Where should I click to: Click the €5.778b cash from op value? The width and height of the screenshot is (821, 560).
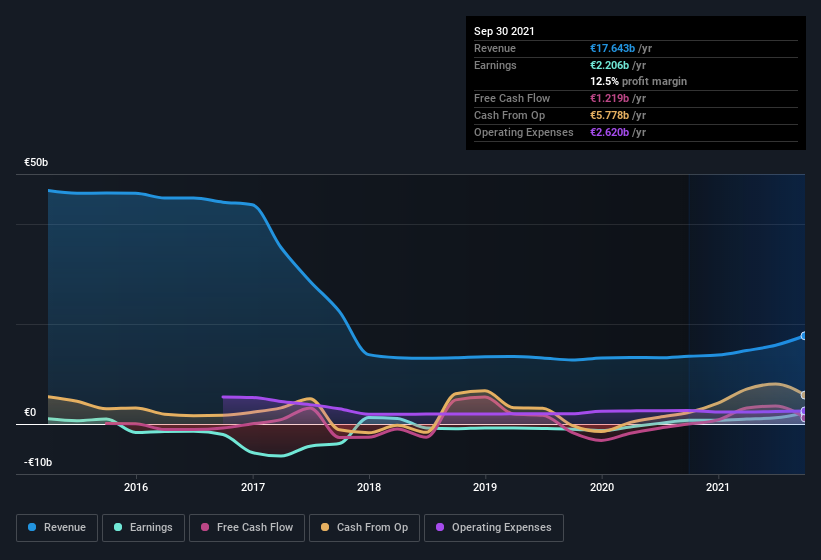pos(609,115)
